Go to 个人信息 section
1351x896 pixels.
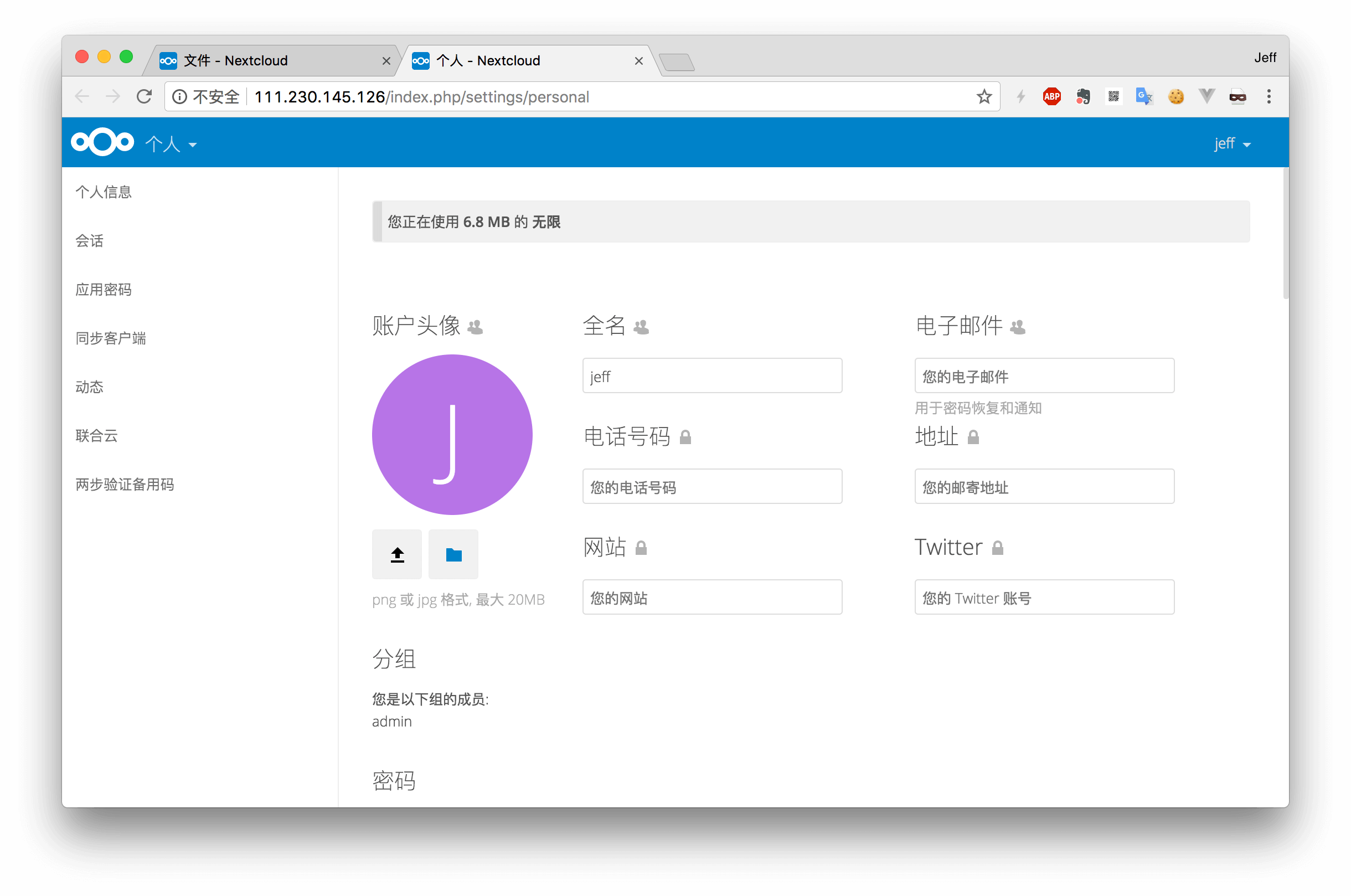click(x=104, y=192)
